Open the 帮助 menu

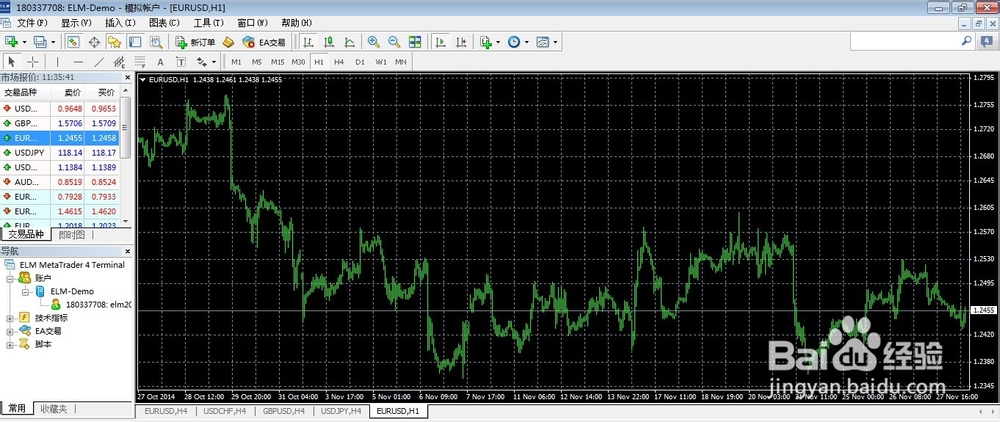pyautogui.click(x=297, y=23)
